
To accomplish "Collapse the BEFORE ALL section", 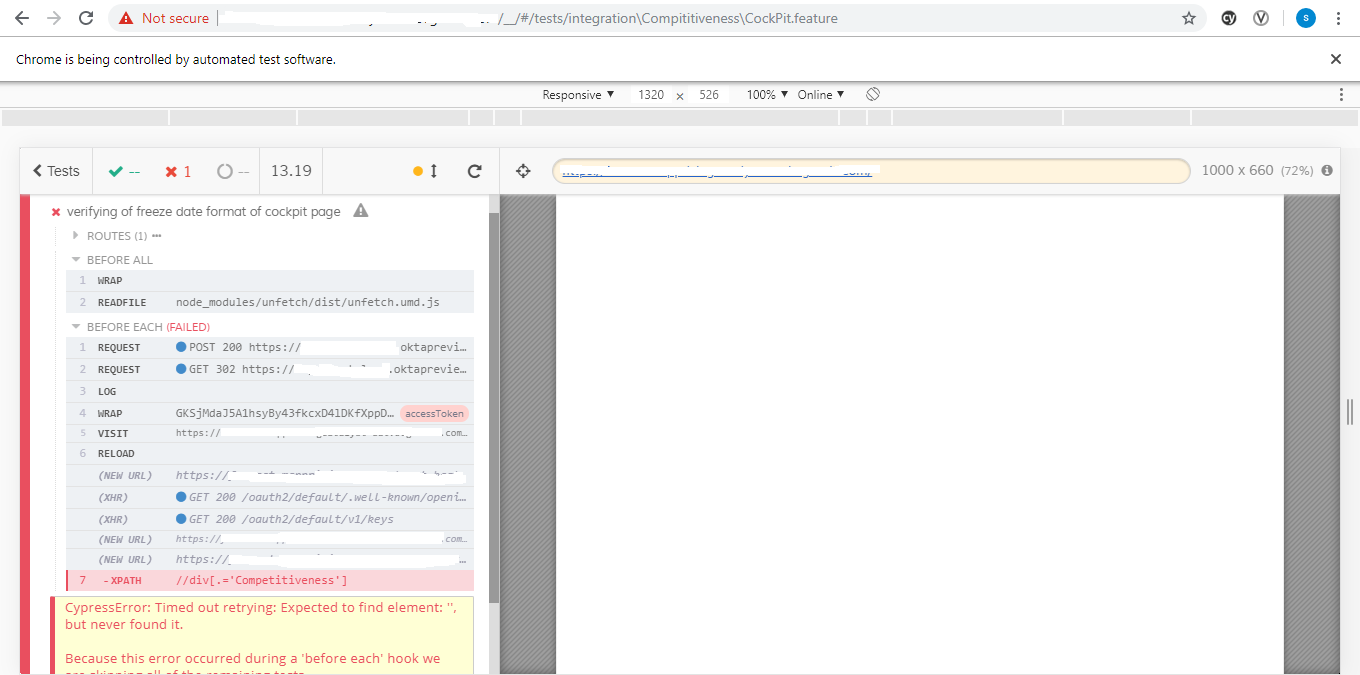I will (x=75, y=259).
